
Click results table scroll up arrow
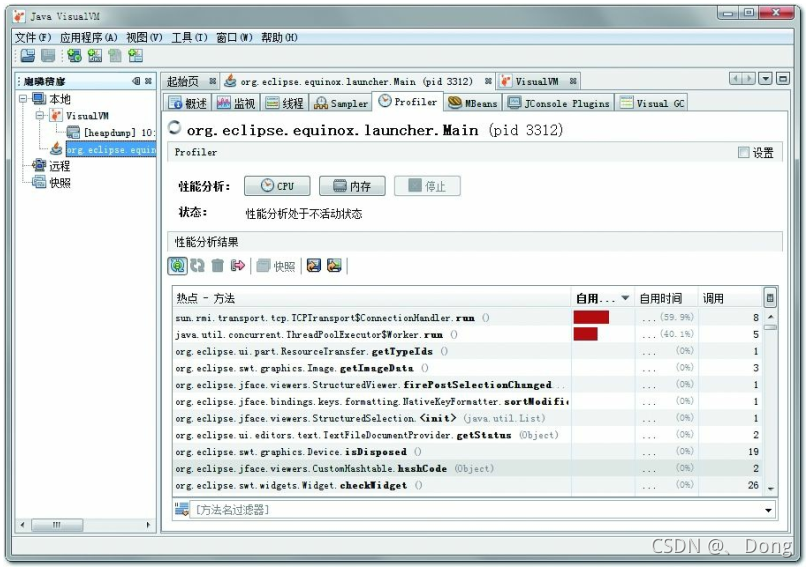tap(770, 316)
